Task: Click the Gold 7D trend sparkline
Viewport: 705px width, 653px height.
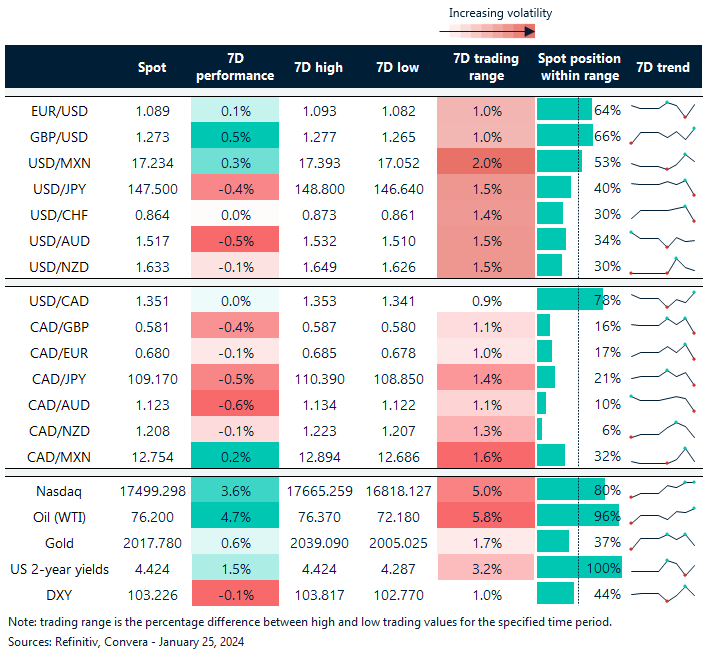Action: (662, 541)
